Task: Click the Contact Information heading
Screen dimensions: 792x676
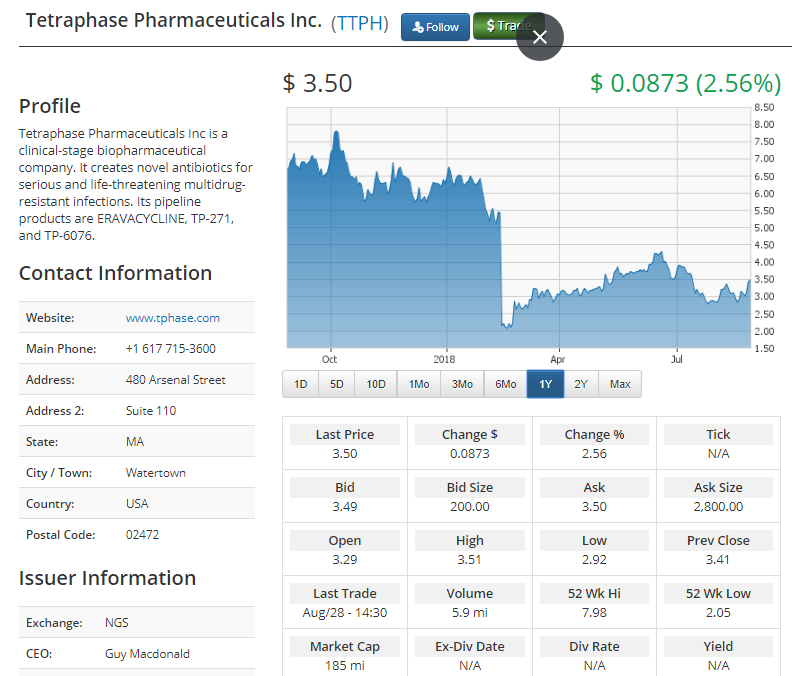Action: [115, 273]
